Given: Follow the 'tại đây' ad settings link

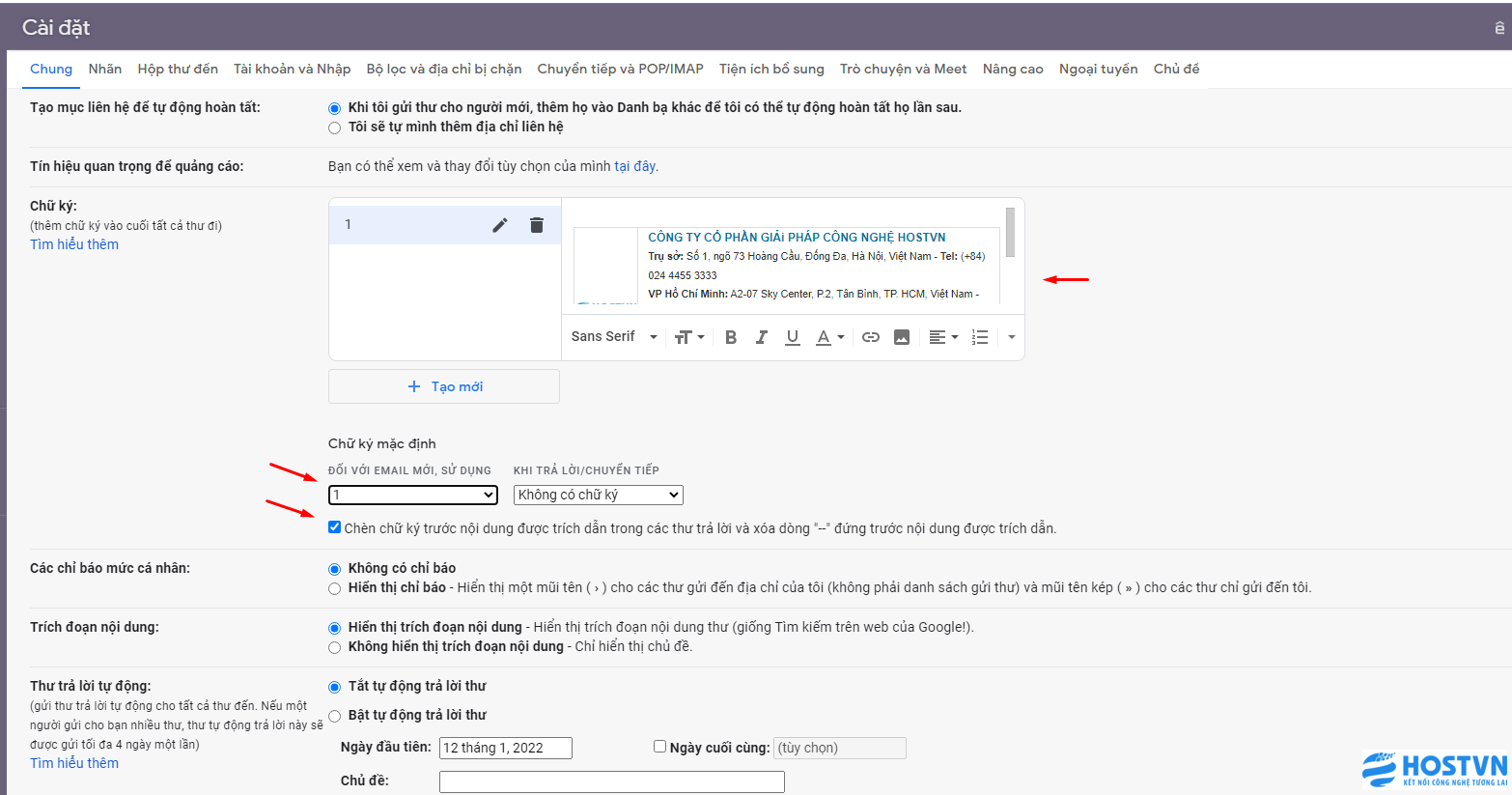Looking at the screenshot, I should tap(635, 166).
